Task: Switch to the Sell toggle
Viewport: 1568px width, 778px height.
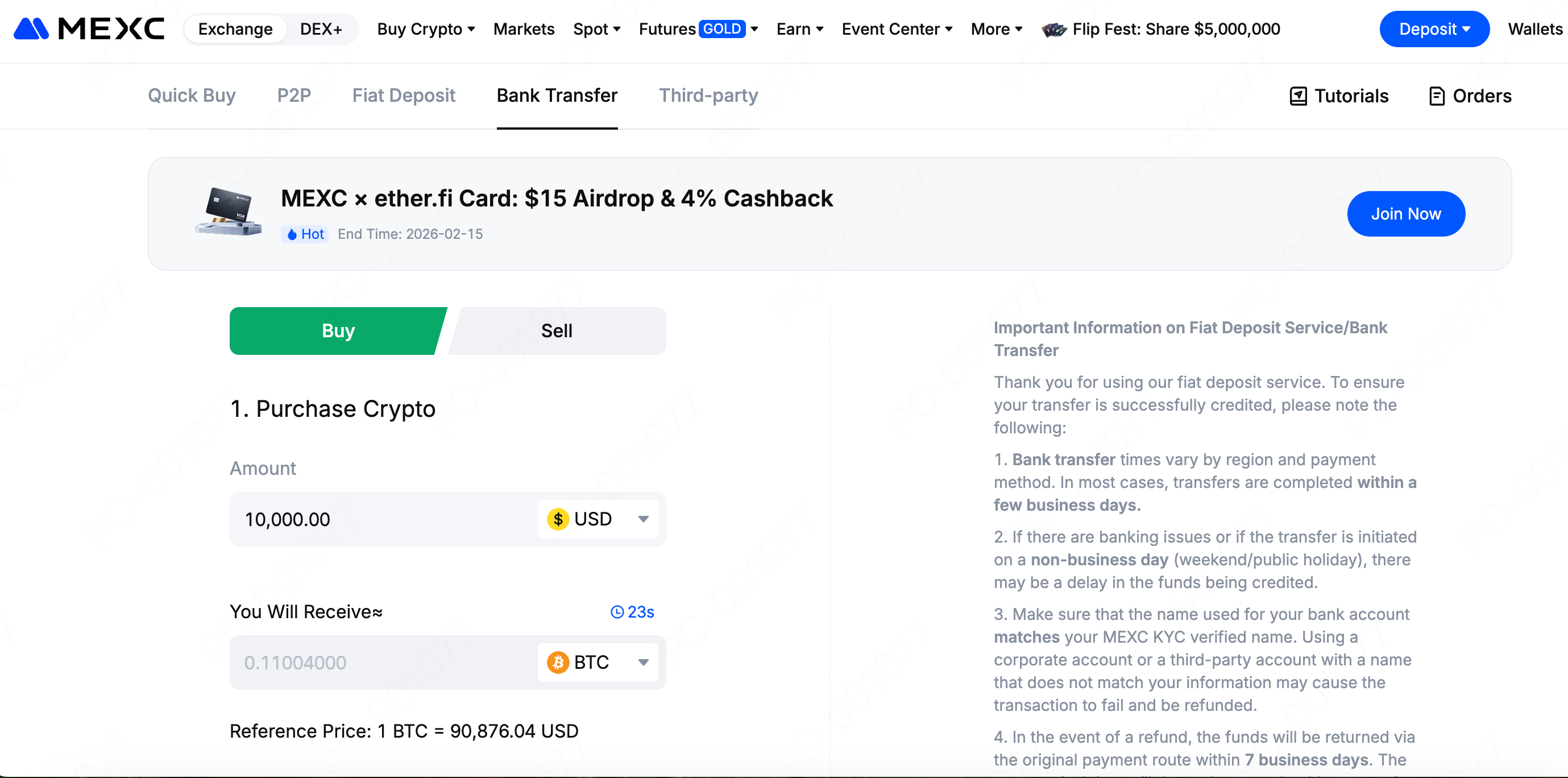Action: (x=557, y=330)
